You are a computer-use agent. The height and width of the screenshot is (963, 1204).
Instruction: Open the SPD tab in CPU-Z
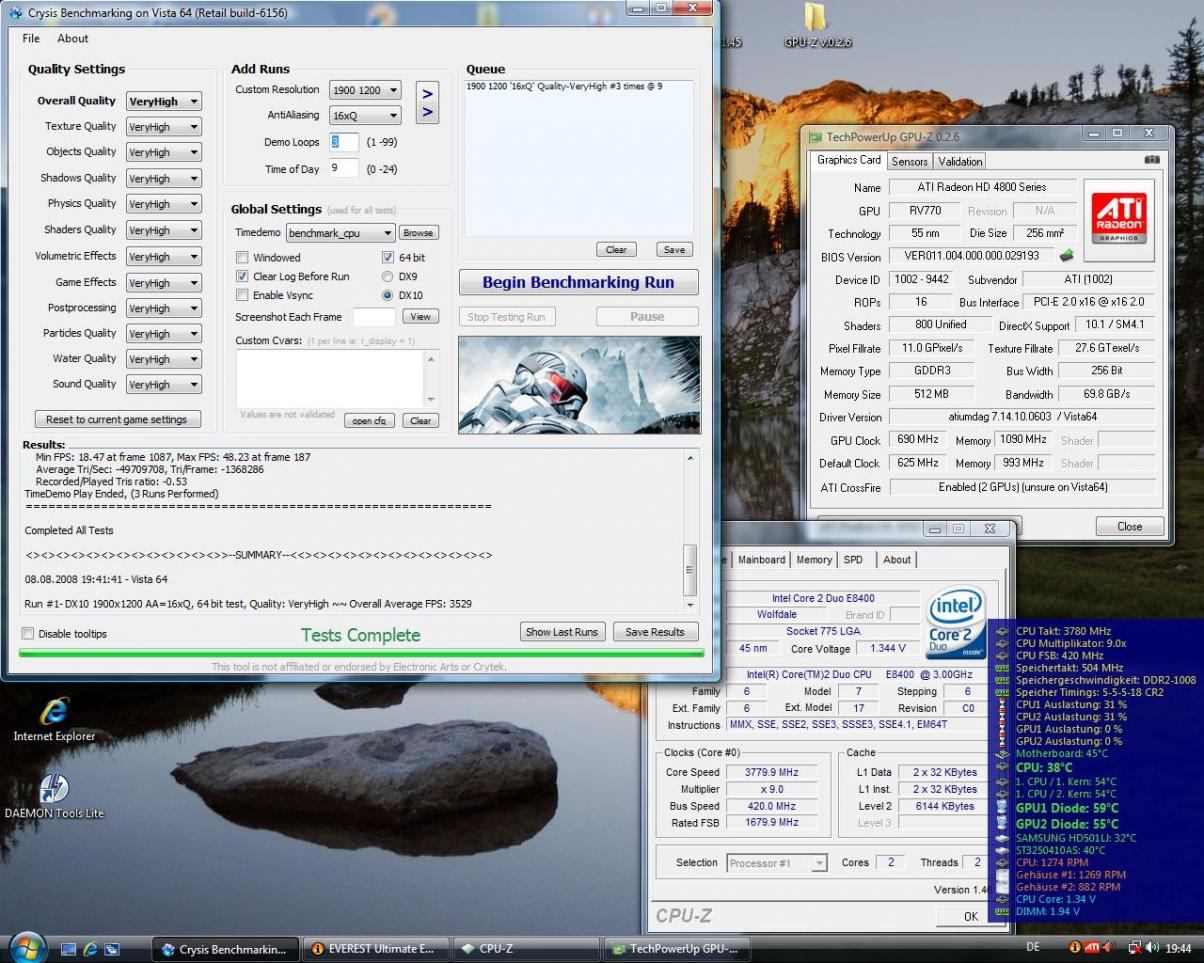pos(853,560)
